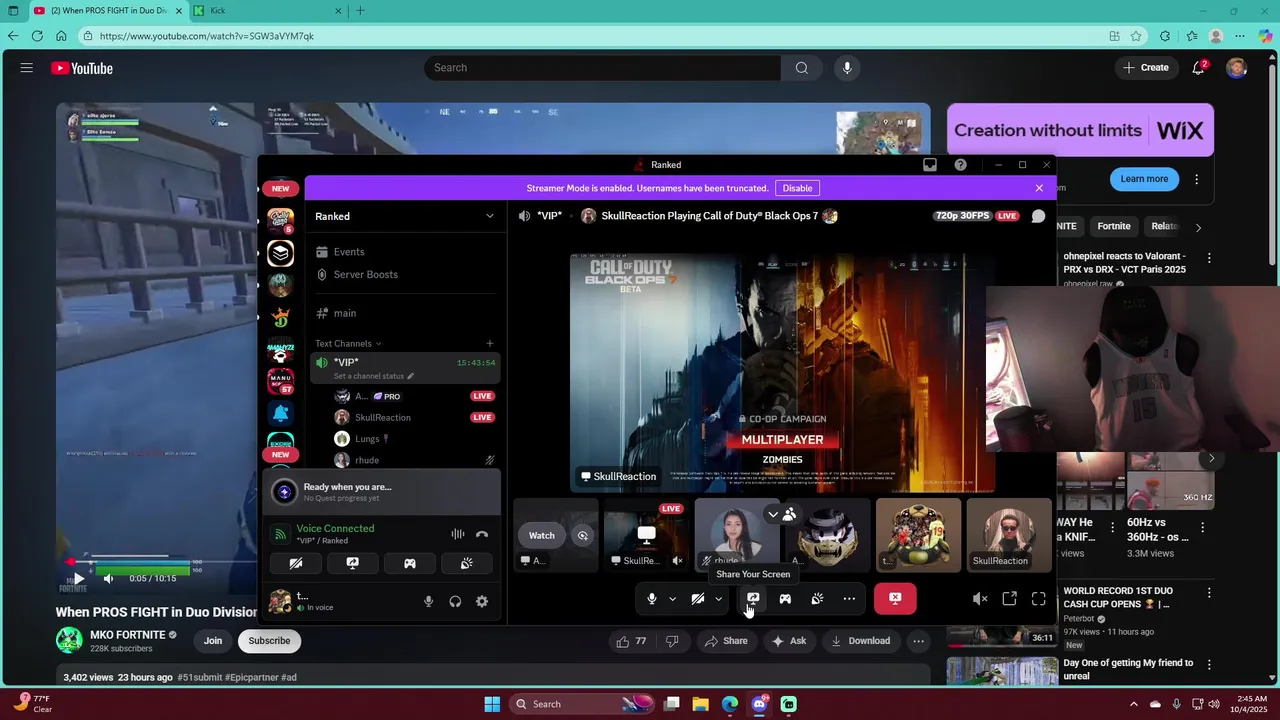Toggle camera button in Voice Connected panel
The image size is (1280, 720).
296,564
